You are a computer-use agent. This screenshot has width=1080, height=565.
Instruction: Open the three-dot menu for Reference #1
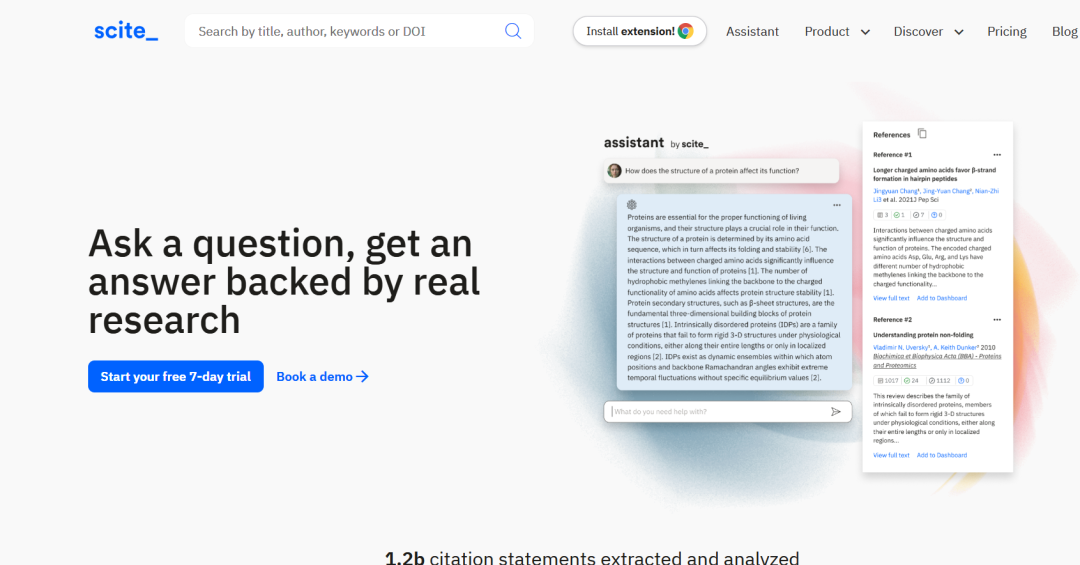[x=996, y=155]
